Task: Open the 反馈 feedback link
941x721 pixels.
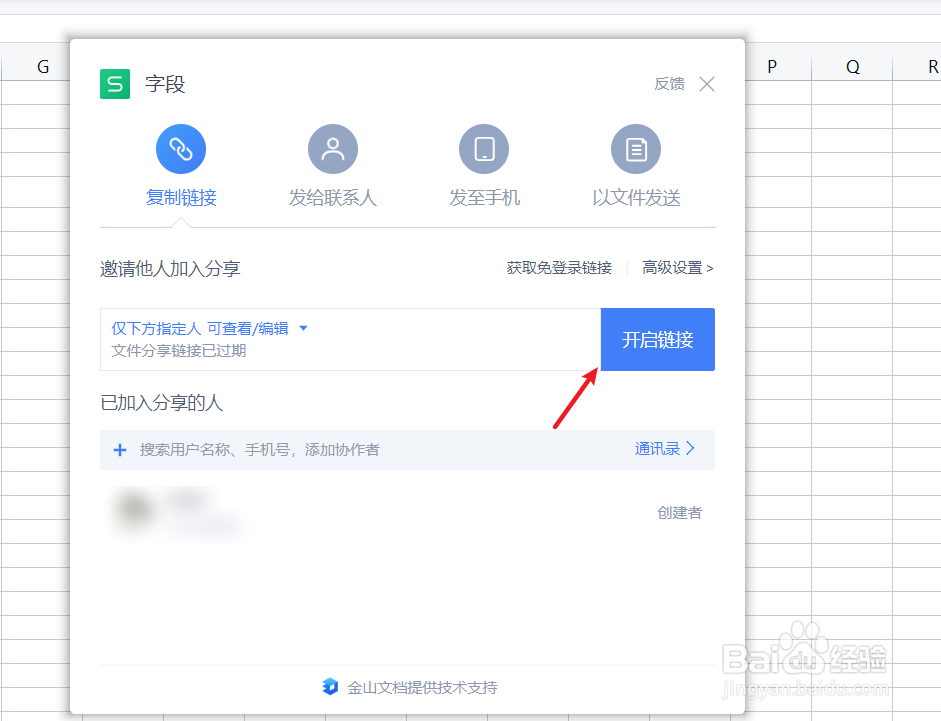Action: (x=669, y=84)
